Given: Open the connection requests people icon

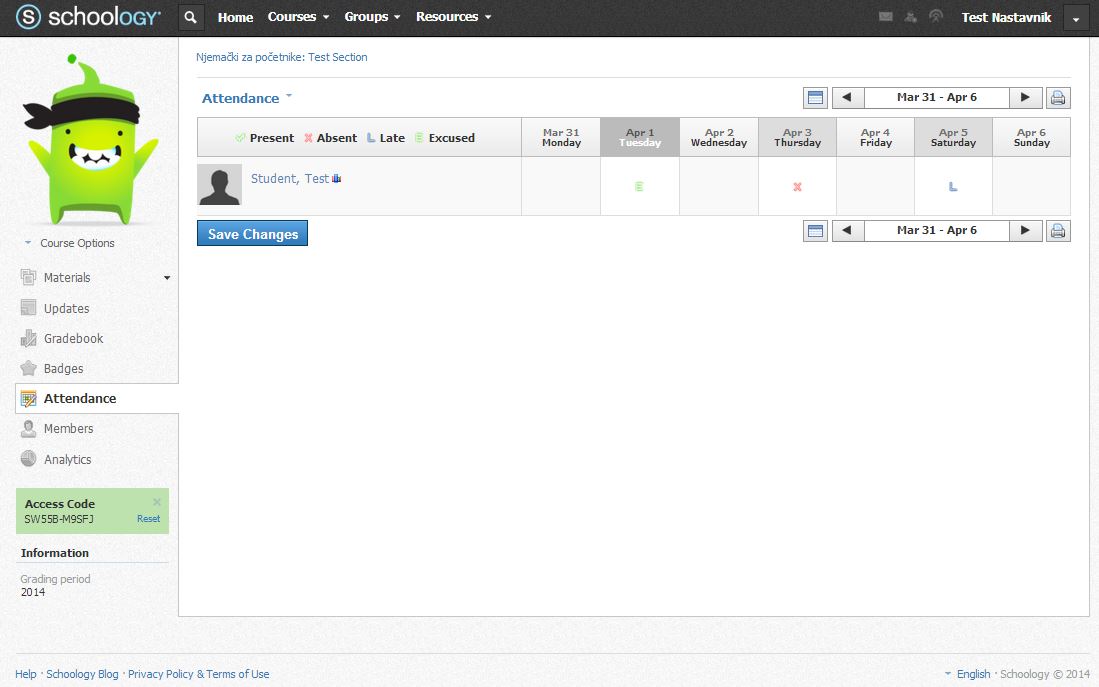Looking at the screenshot, I should tap(911, 17).
